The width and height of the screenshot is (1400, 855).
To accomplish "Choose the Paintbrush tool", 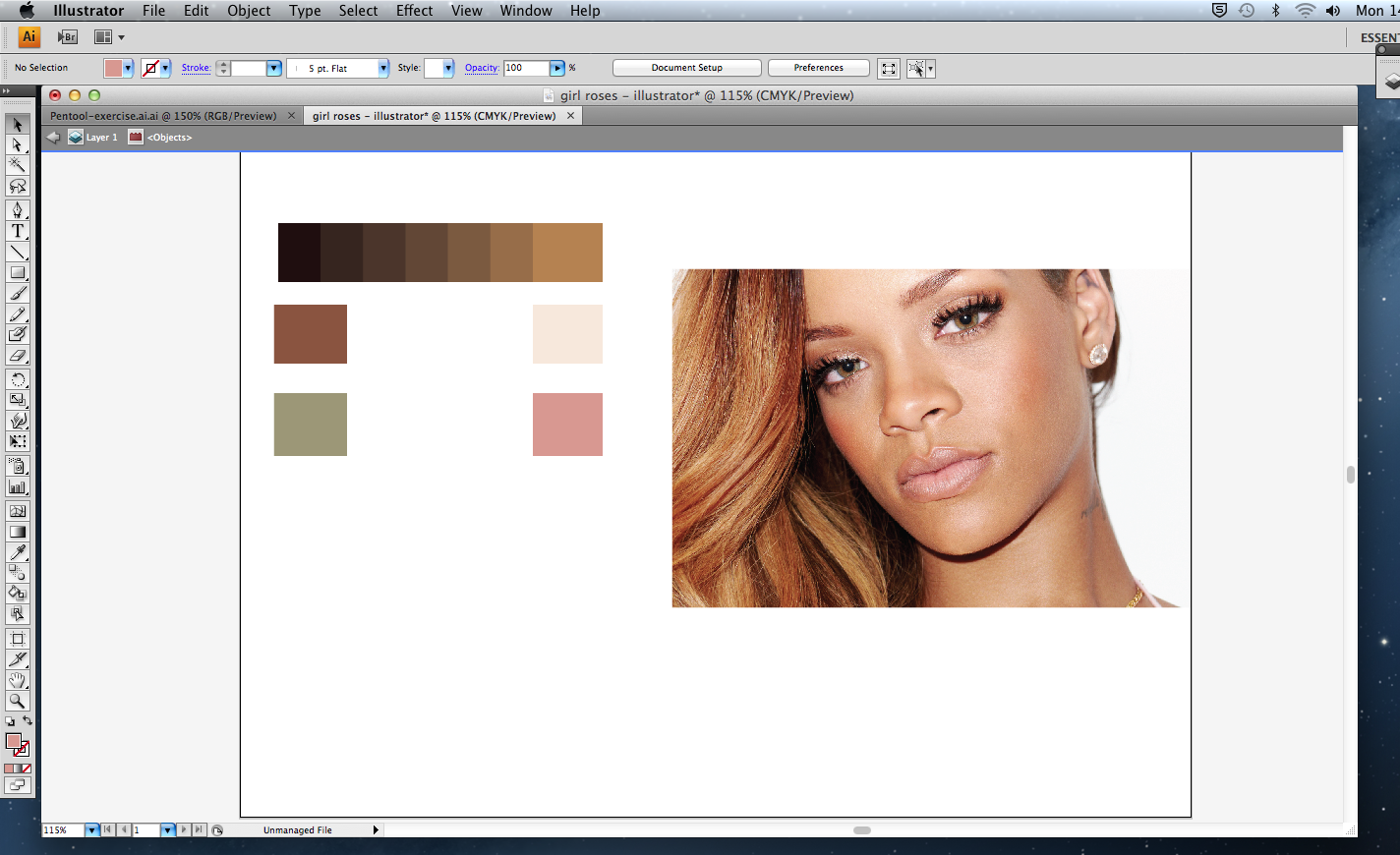I will (x=17, y=293).
